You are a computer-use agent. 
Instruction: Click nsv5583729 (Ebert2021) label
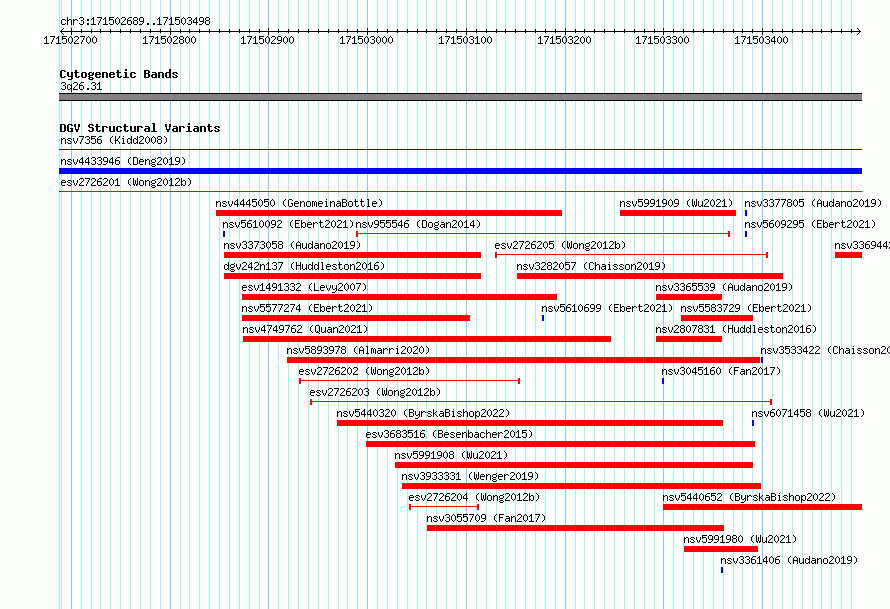pos(746,308)
